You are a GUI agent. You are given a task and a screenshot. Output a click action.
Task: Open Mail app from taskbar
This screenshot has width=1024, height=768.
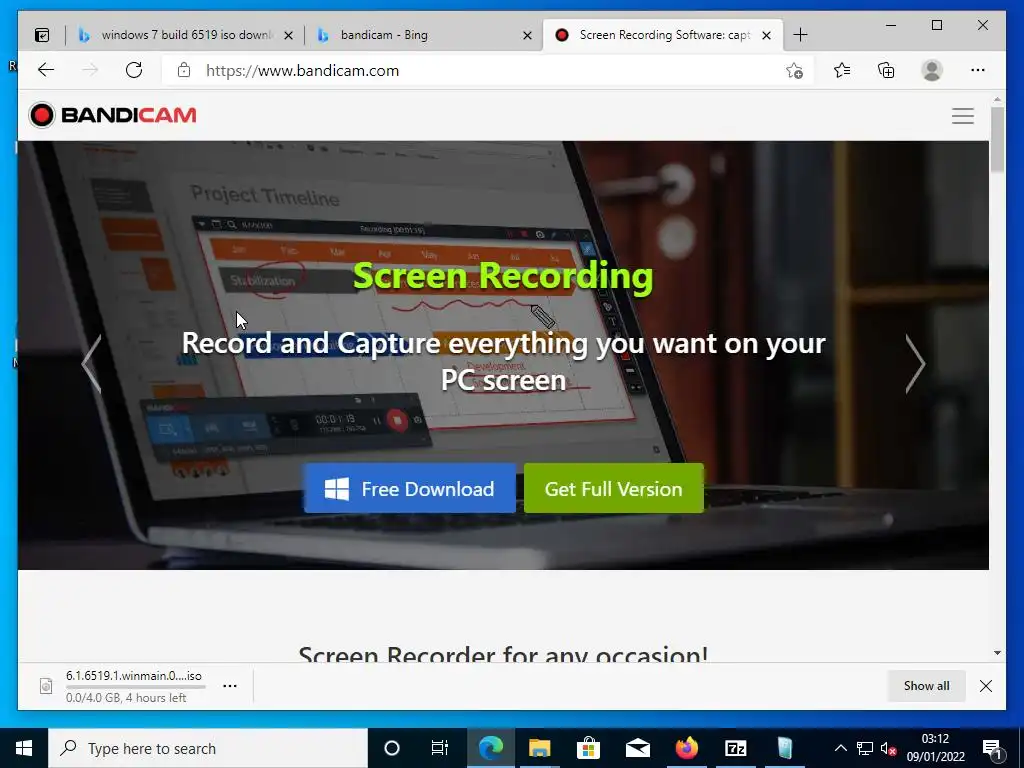tap(637, 748)
